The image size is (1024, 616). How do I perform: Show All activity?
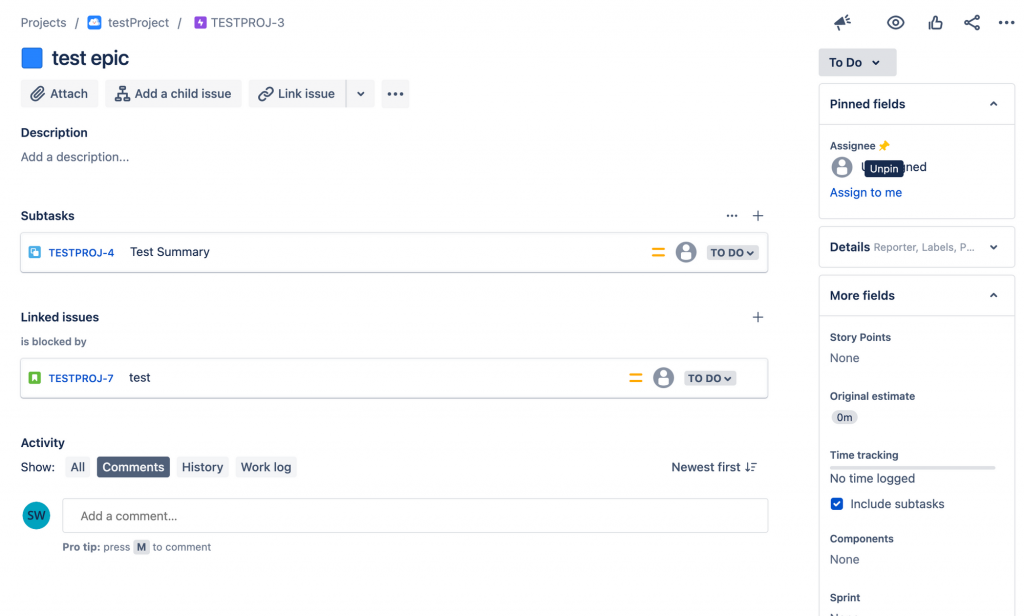pyautogui.click(x=78, y=467)
